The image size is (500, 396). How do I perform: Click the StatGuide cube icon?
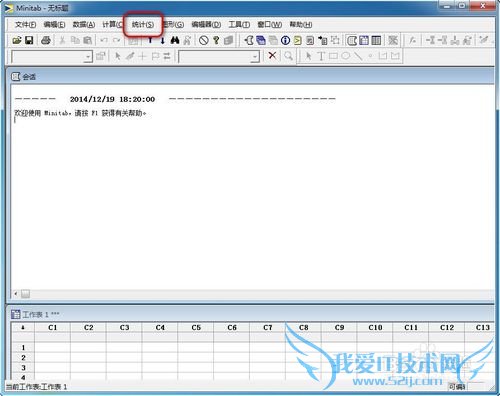pyautogui.click(x=228, y=40)
